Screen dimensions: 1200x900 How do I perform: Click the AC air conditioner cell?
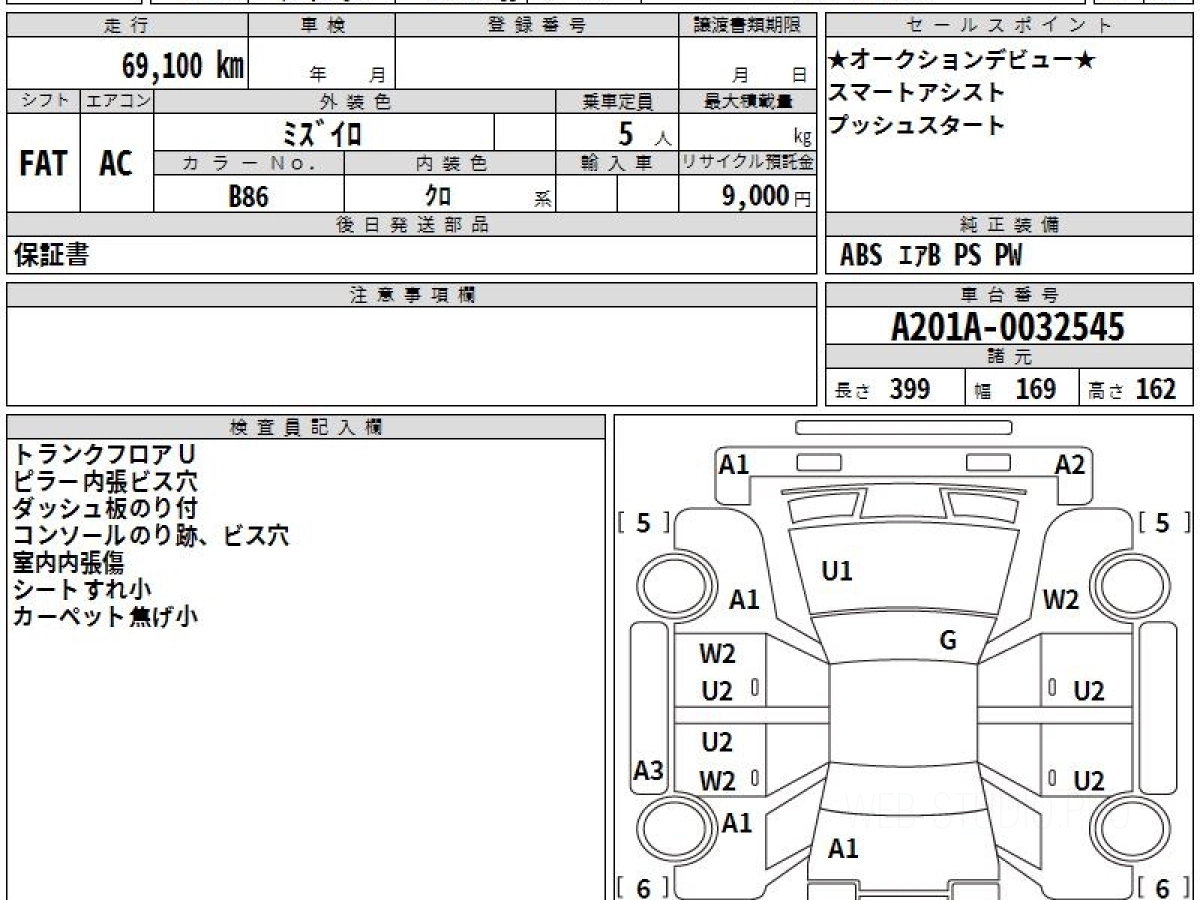[x=116, y=164]
